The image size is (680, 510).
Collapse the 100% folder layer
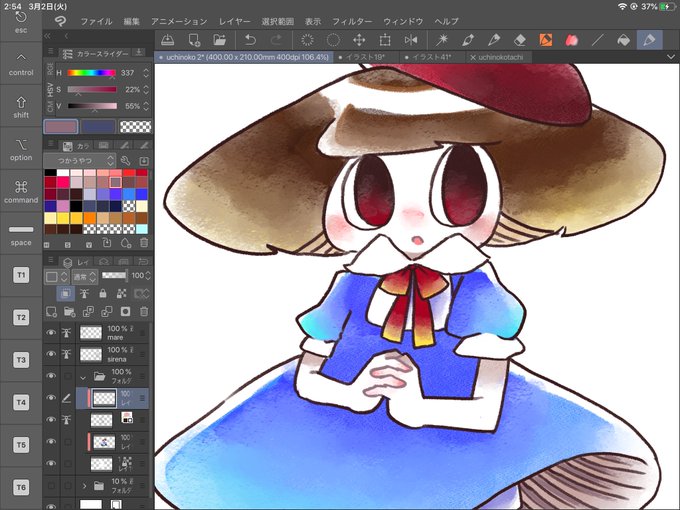click(83, 377)
